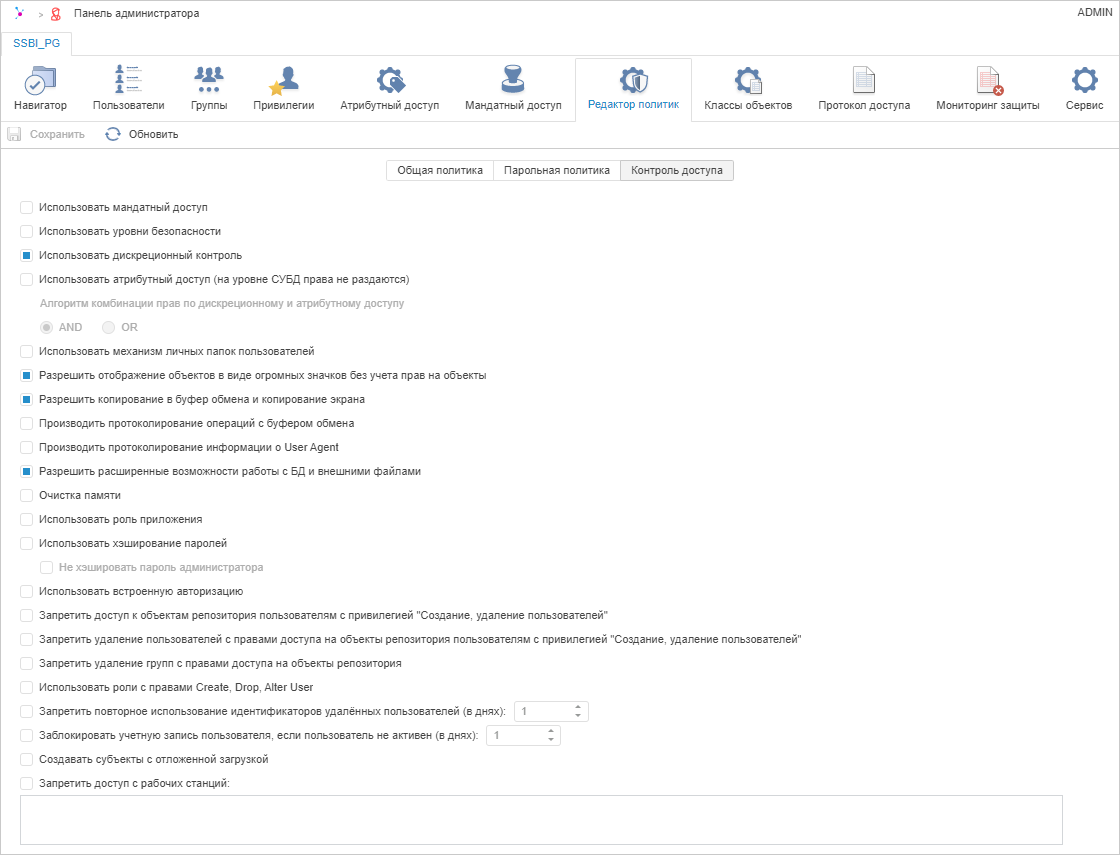Viewport: 1120px width, 855px height.
Task: Click the home logo icon in breadcrumb
Action: pos(19,13)
